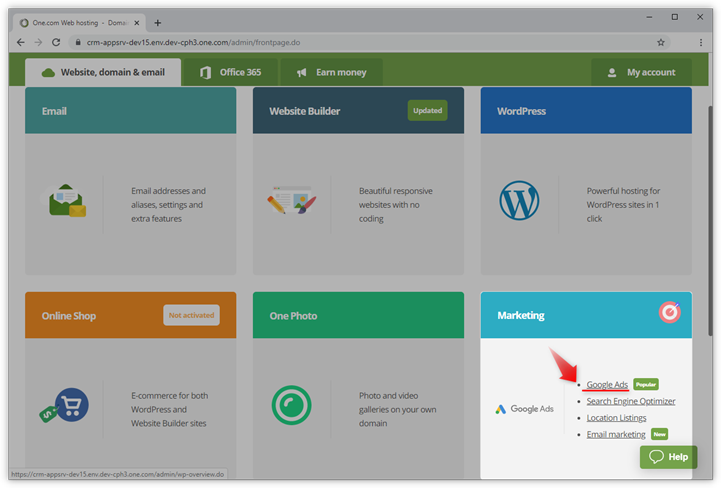Click the page vertical scrollbar

[x=710, y=221]
